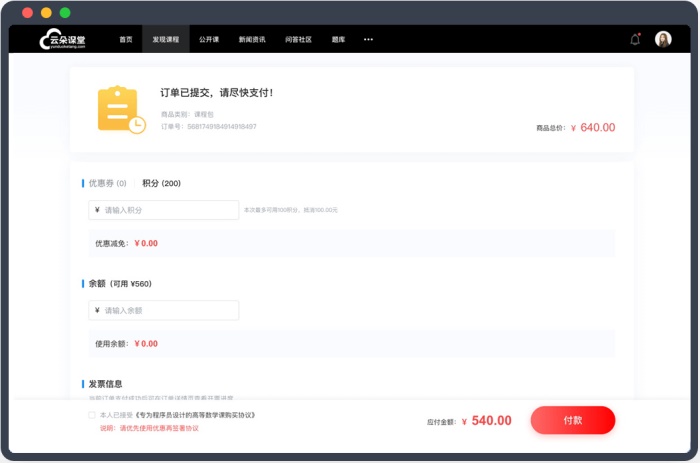Click the 商品类别: 课程包 text
Screen dimensions: 700x463
pos(187,114)
